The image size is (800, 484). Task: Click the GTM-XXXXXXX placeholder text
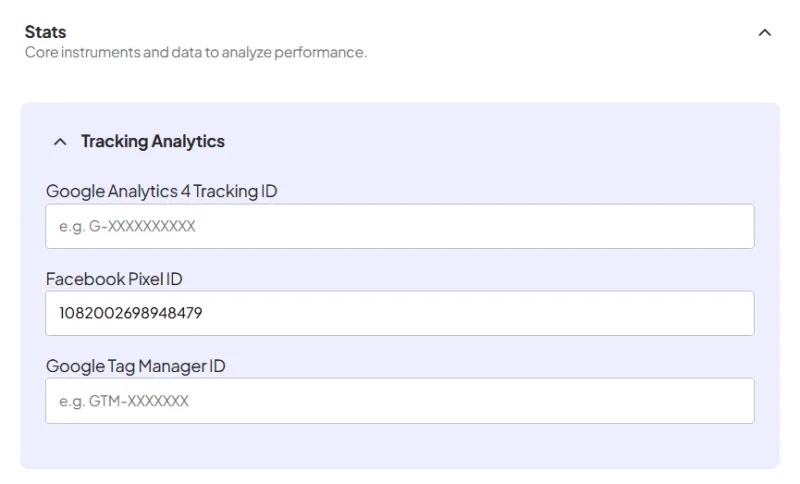tap(123, 402)
